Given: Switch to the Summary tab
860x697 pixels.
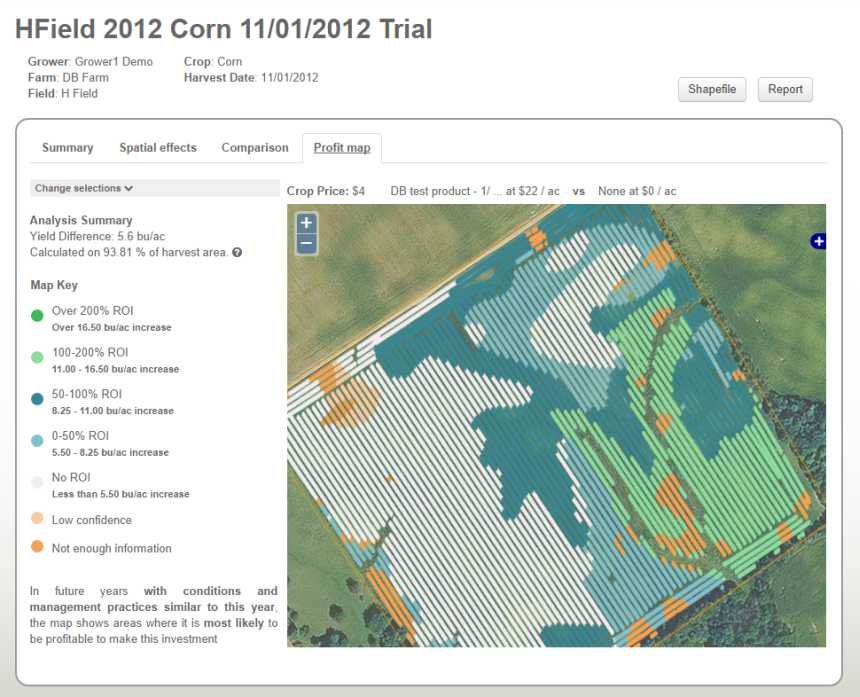Looking at the screenshot, I should point(67,148).
